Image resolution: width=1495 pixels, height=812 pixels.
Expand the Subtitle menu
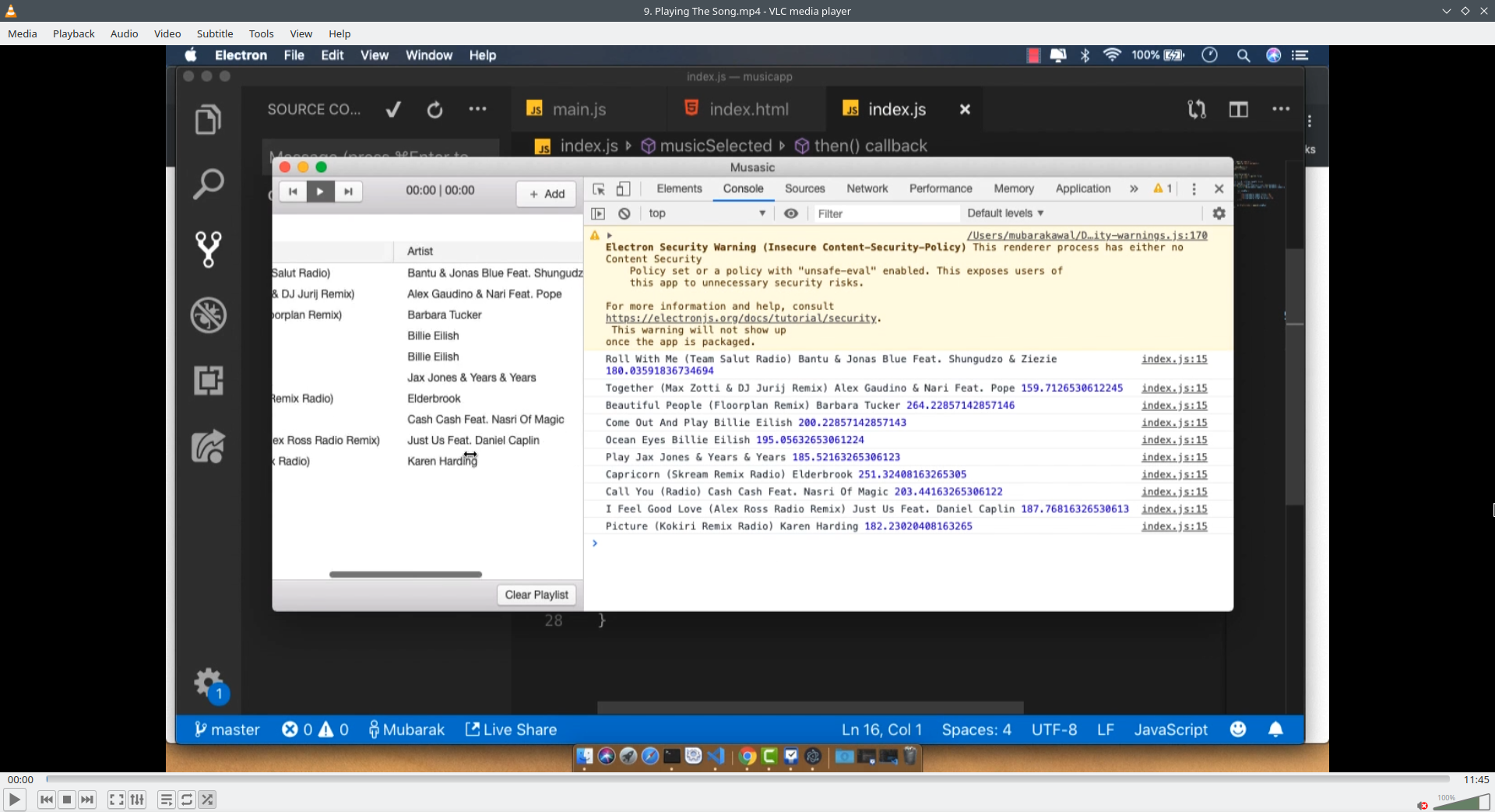coord(215,33)
